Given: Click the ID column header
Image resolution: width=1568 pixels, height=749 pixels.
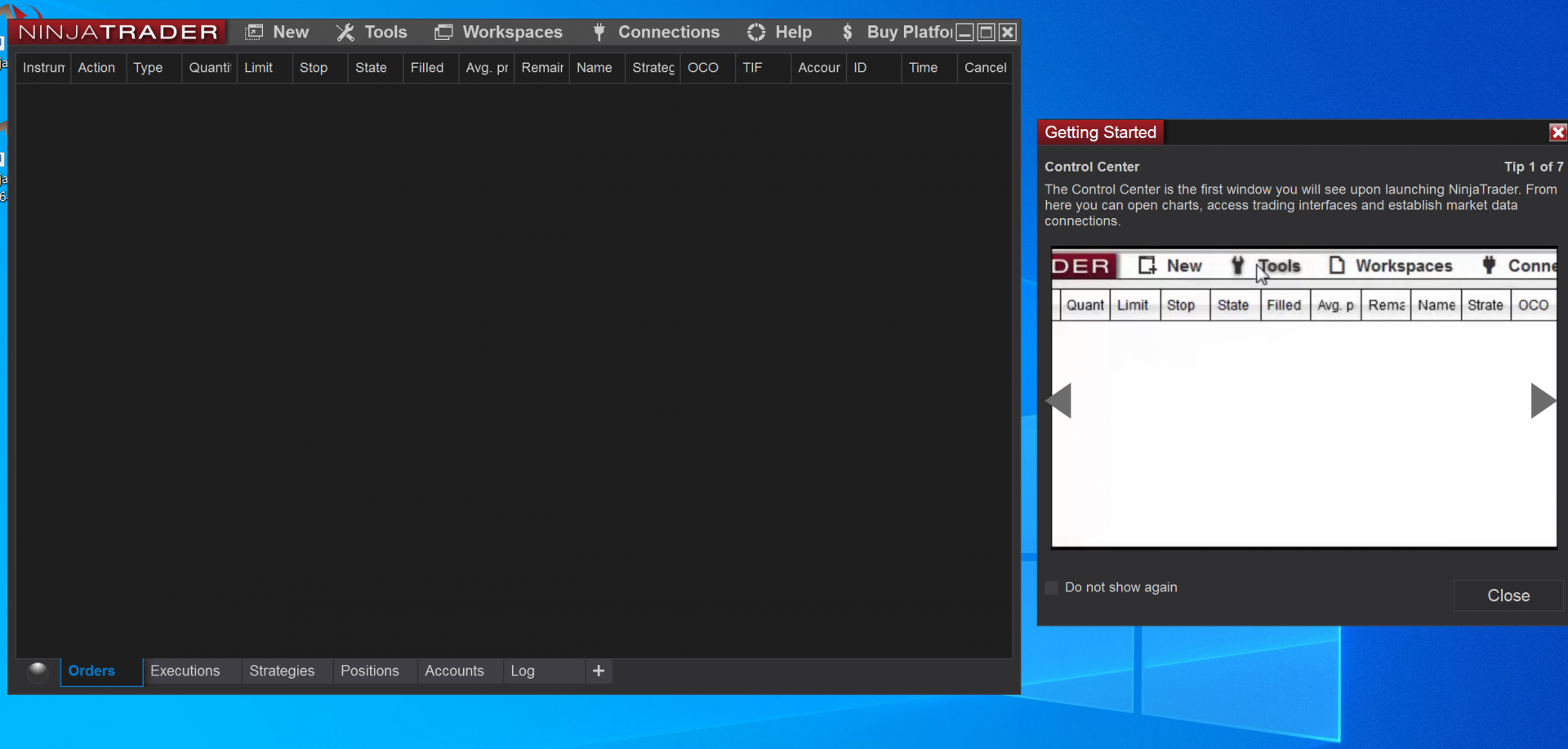Looking at the screenshot, I should [x=874, y=68].
